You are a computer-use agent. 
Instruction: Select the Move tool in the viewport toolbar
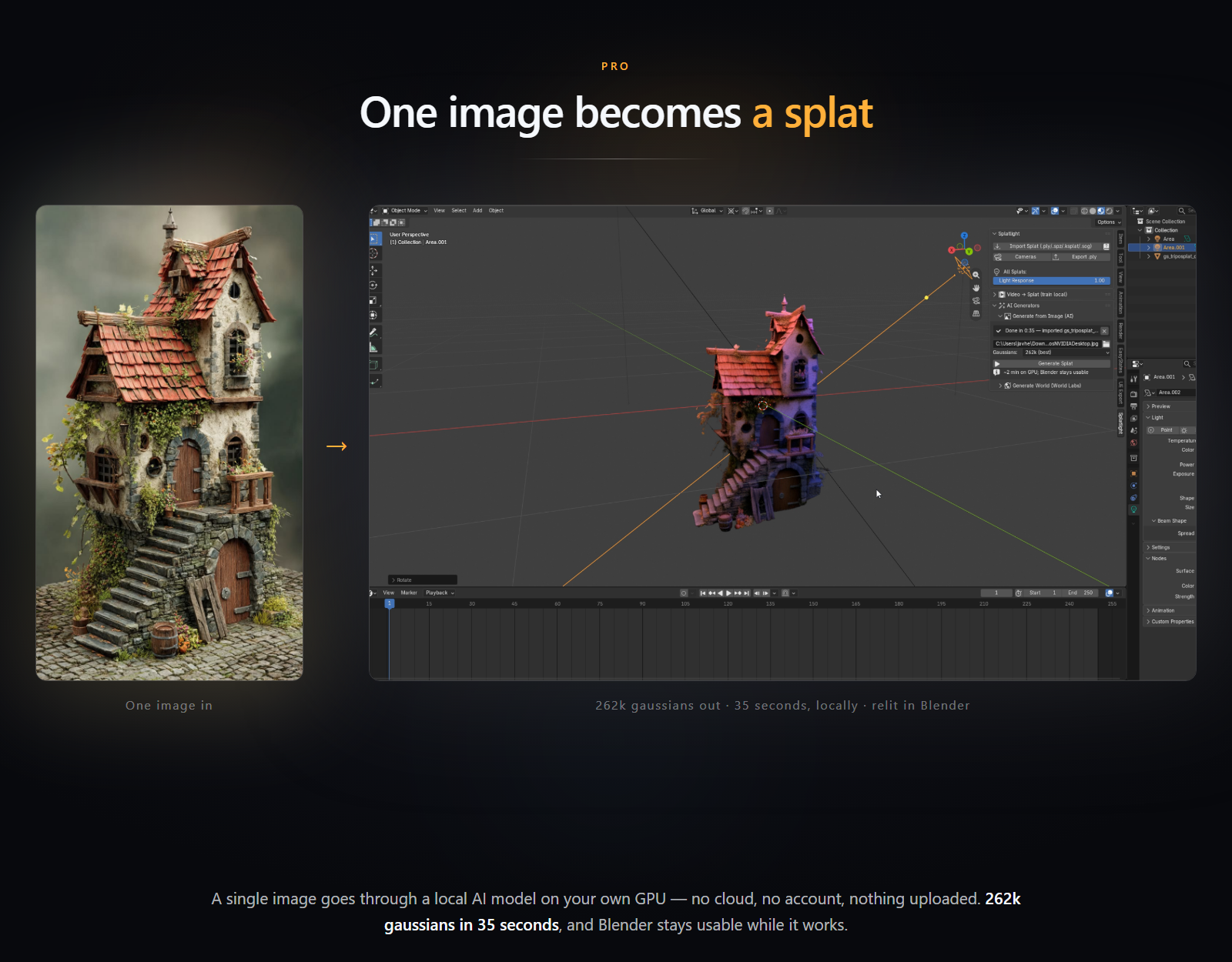pyautogui.click(x=375, y=270)
